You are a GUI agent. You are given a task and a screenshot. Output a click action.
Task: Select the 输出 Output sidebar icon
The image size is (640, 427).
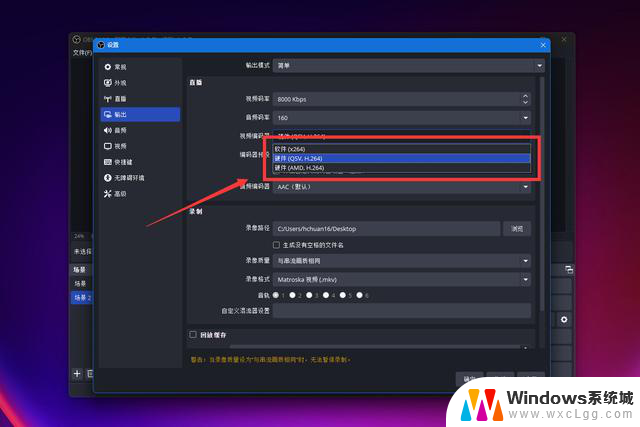108,115
